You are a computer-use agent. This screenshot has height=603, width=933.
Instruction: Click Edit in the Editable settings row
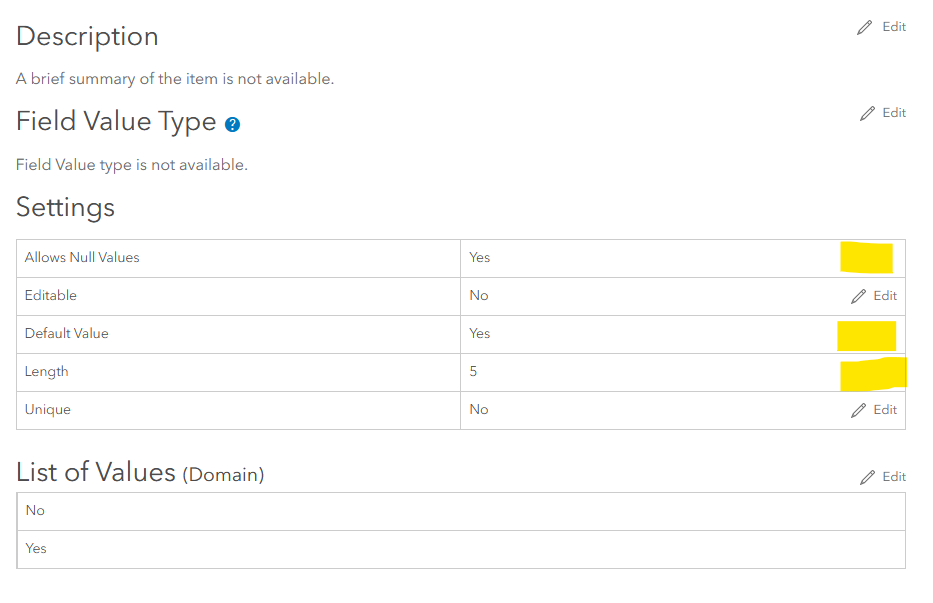tap(884, 295)
